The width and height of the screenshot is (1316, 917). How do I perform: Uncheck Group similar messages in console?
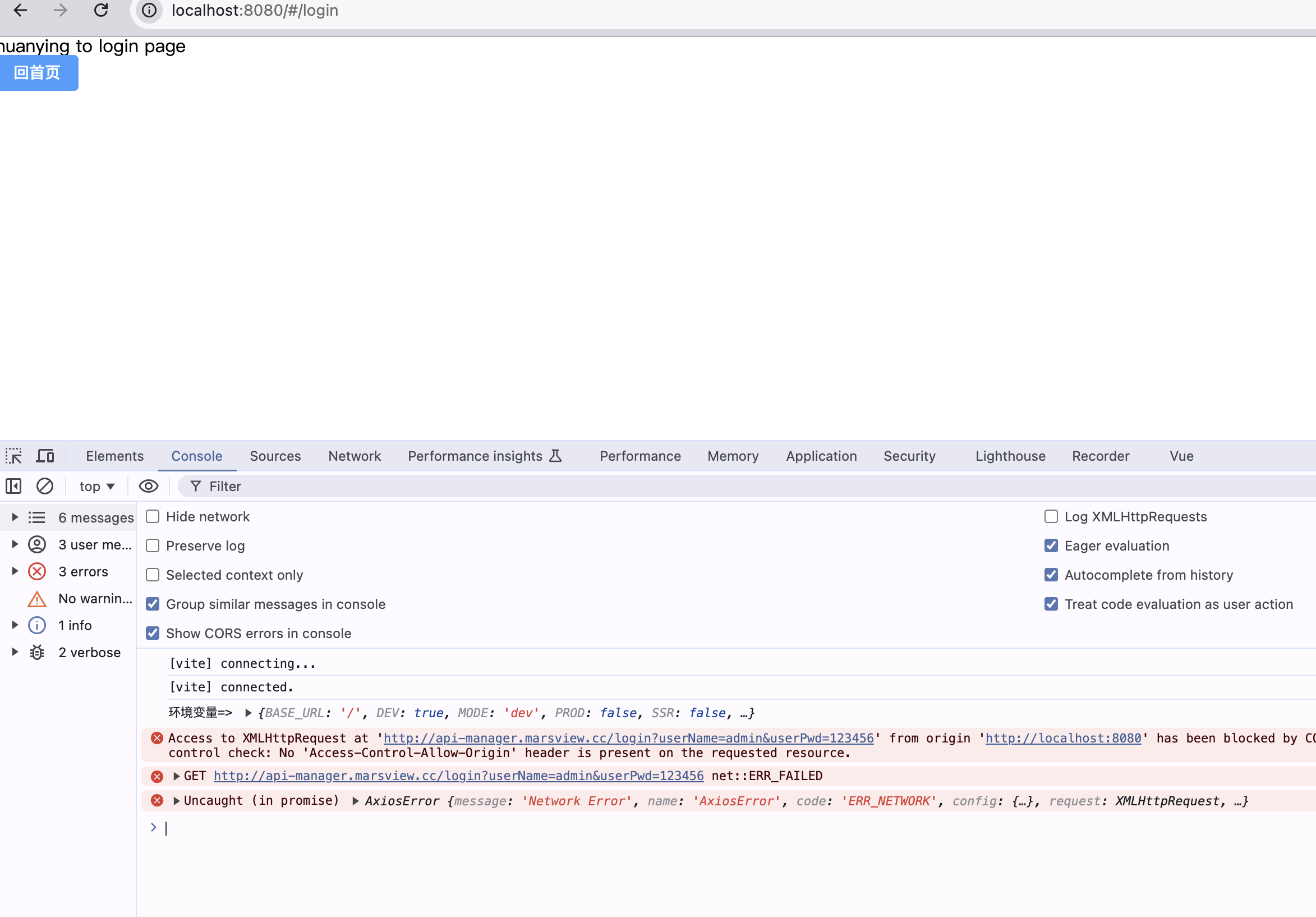(x=153, y=605)
